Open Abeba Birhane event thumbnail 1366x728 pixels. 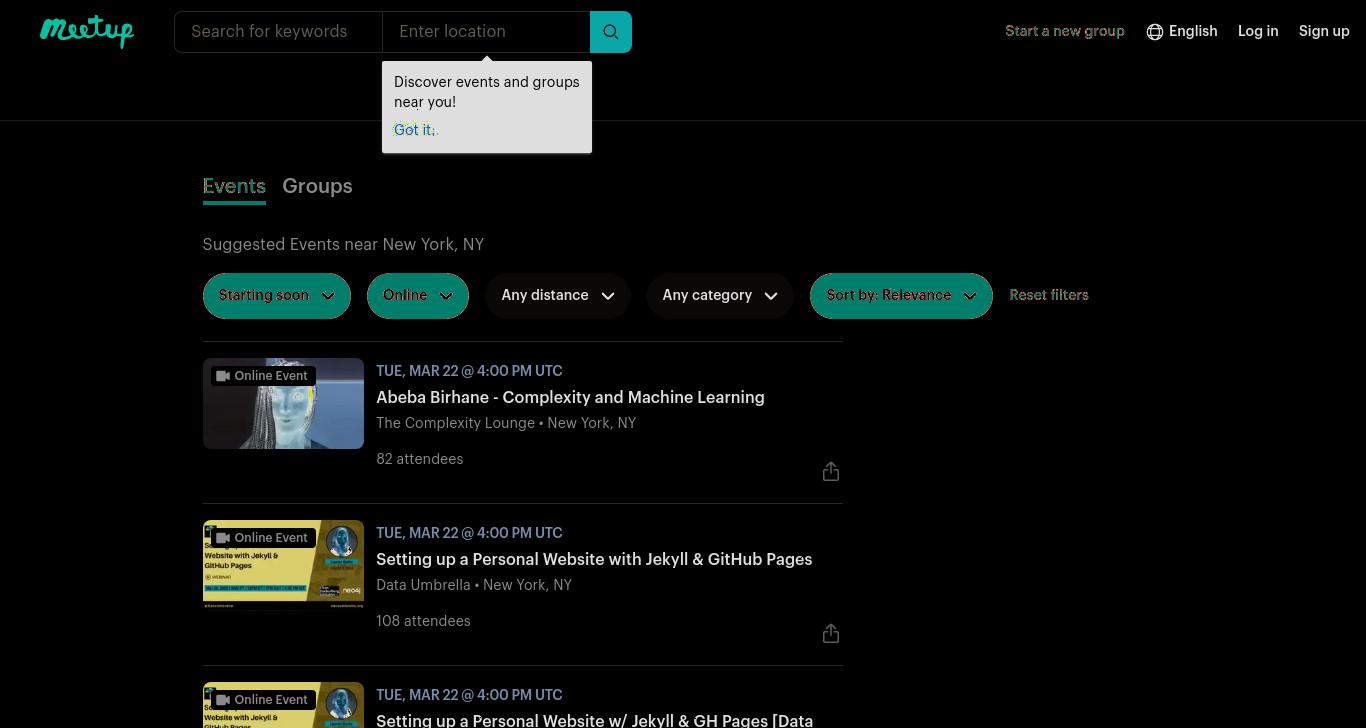283,403
